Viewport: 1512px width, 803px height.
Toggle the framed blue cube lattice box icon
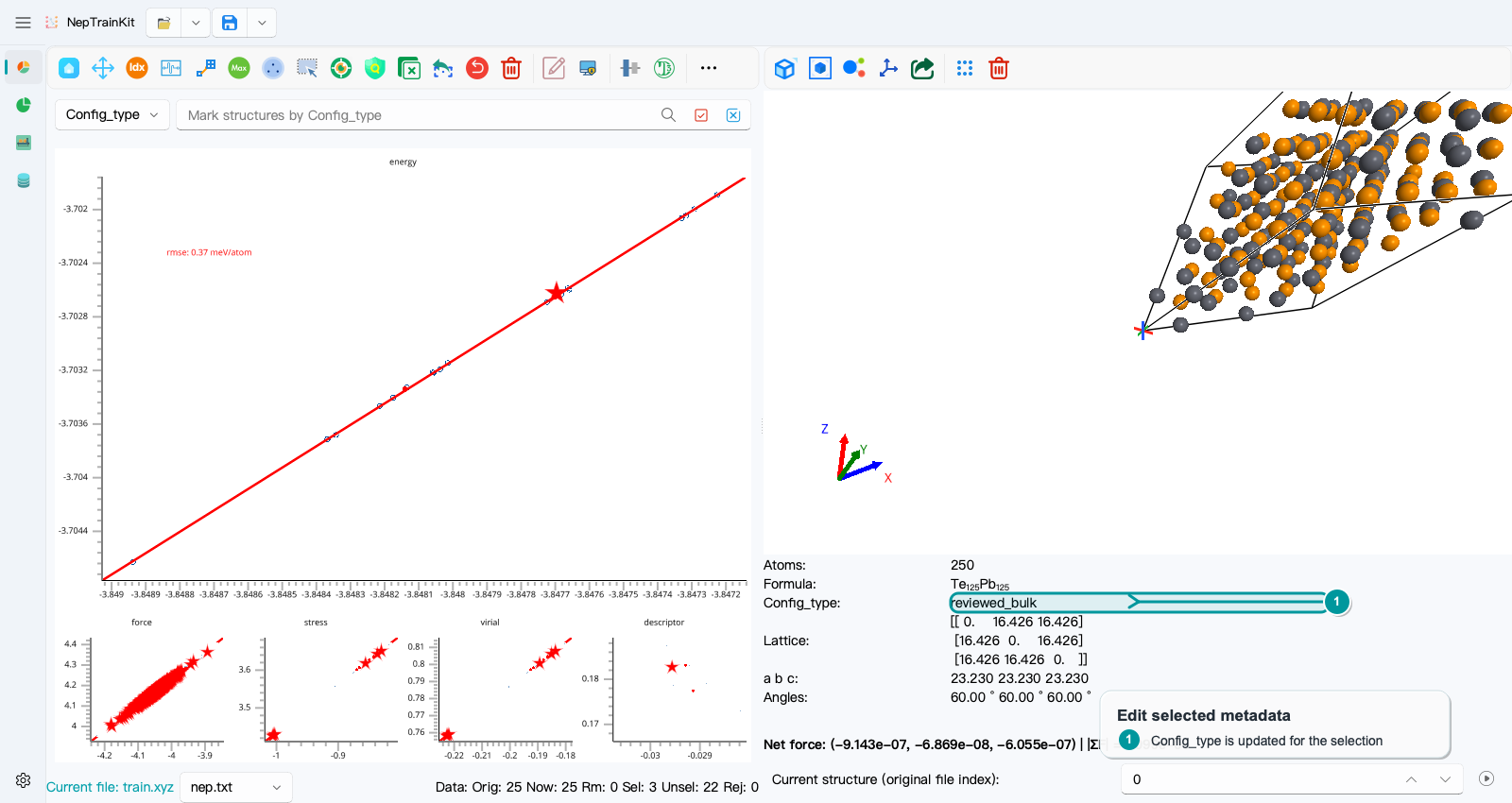820,68
